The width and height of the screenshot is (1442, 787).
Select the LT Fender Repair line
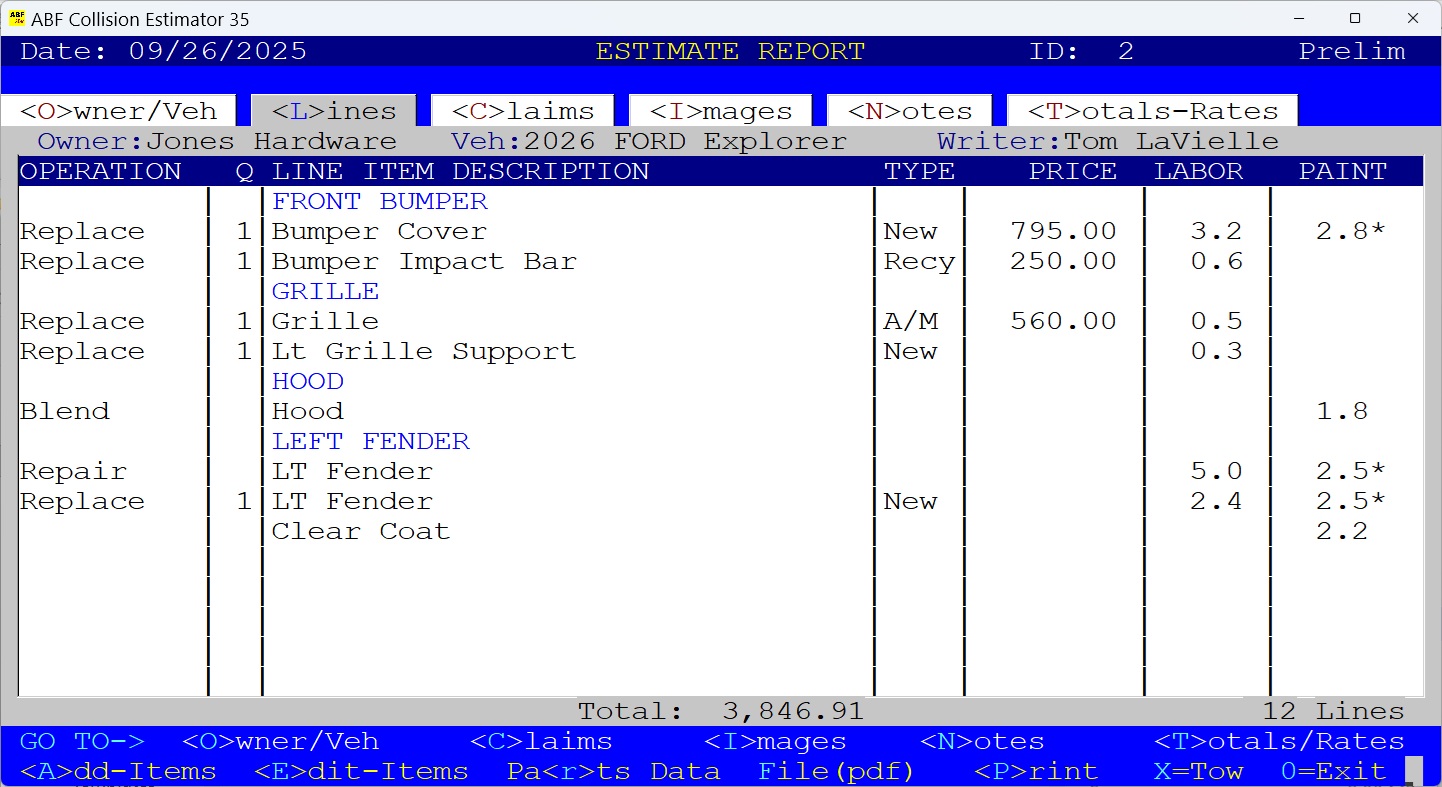click(351, 471)
